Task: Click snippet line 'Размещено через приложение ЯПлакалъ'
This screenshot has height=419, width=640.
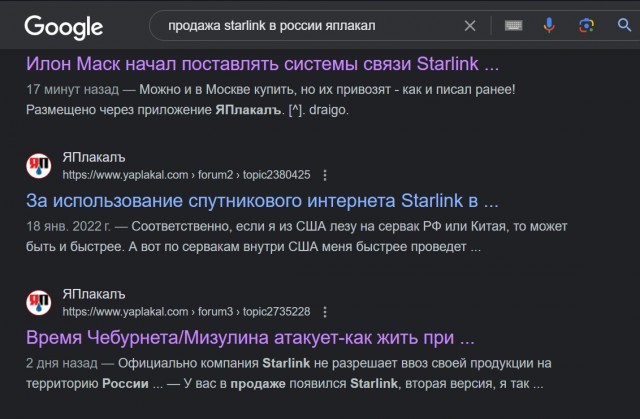Action: tap(187, 110)
